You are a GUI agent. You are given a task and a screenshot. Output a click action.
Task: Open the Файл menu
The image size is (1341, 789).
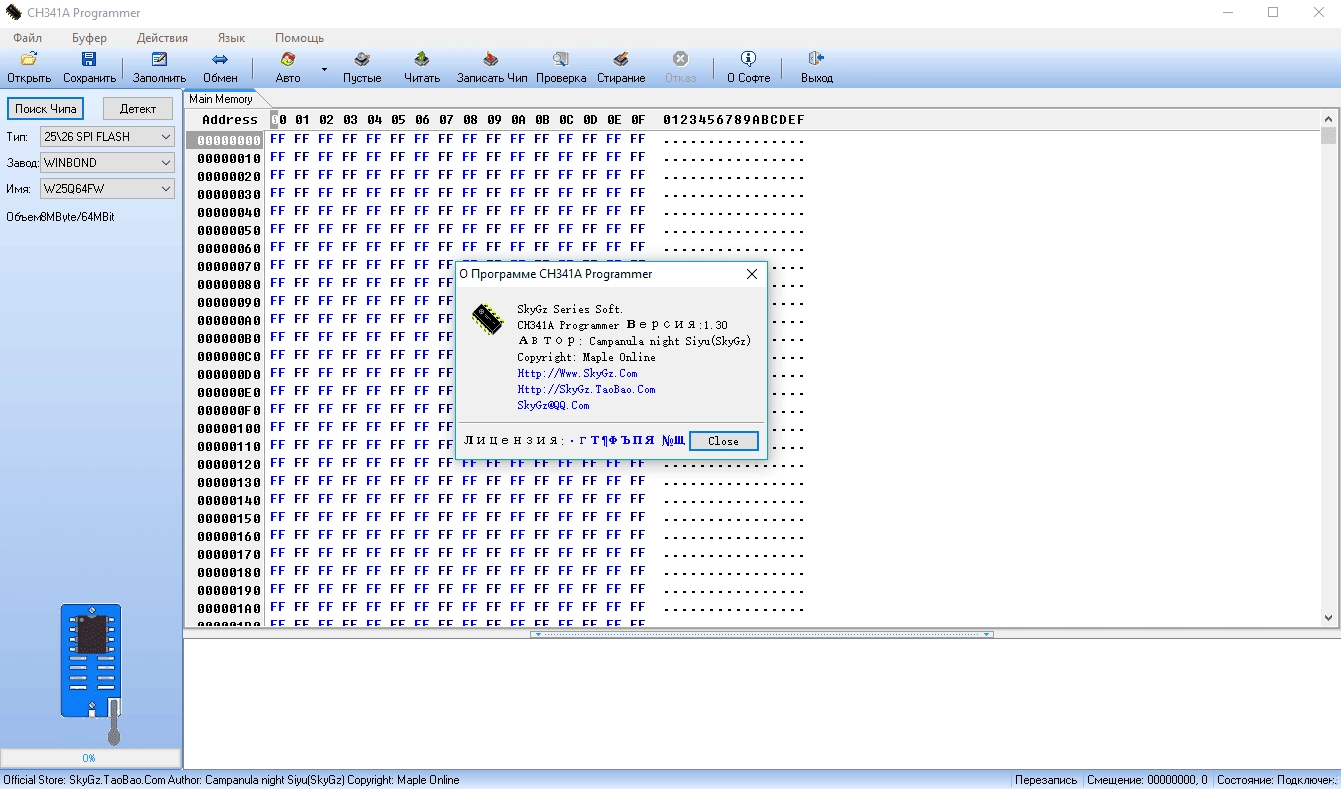[28, 38]
